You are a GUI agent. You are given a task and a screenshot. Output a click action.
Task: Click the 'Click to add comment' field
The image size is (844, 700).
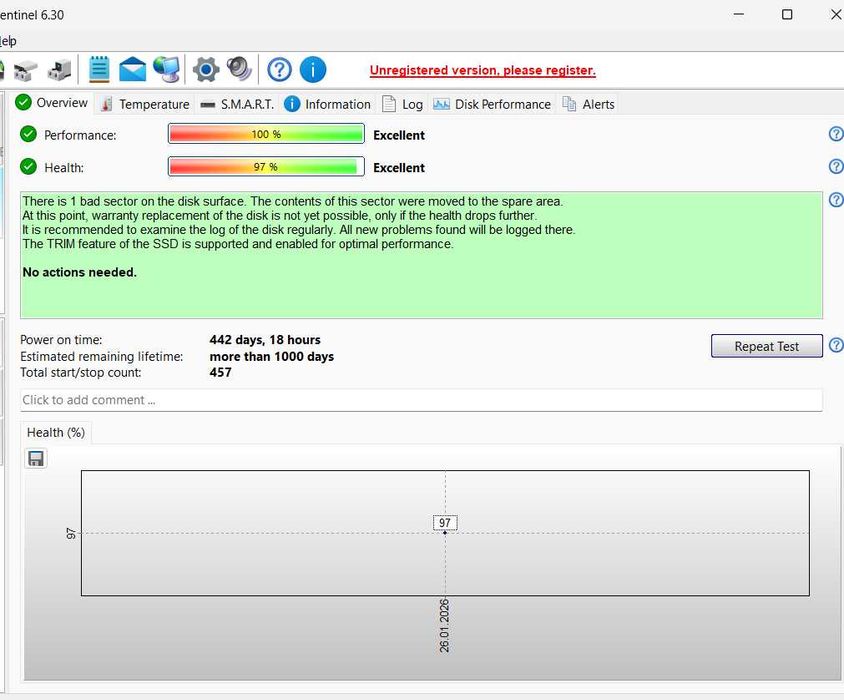point(421,400)
